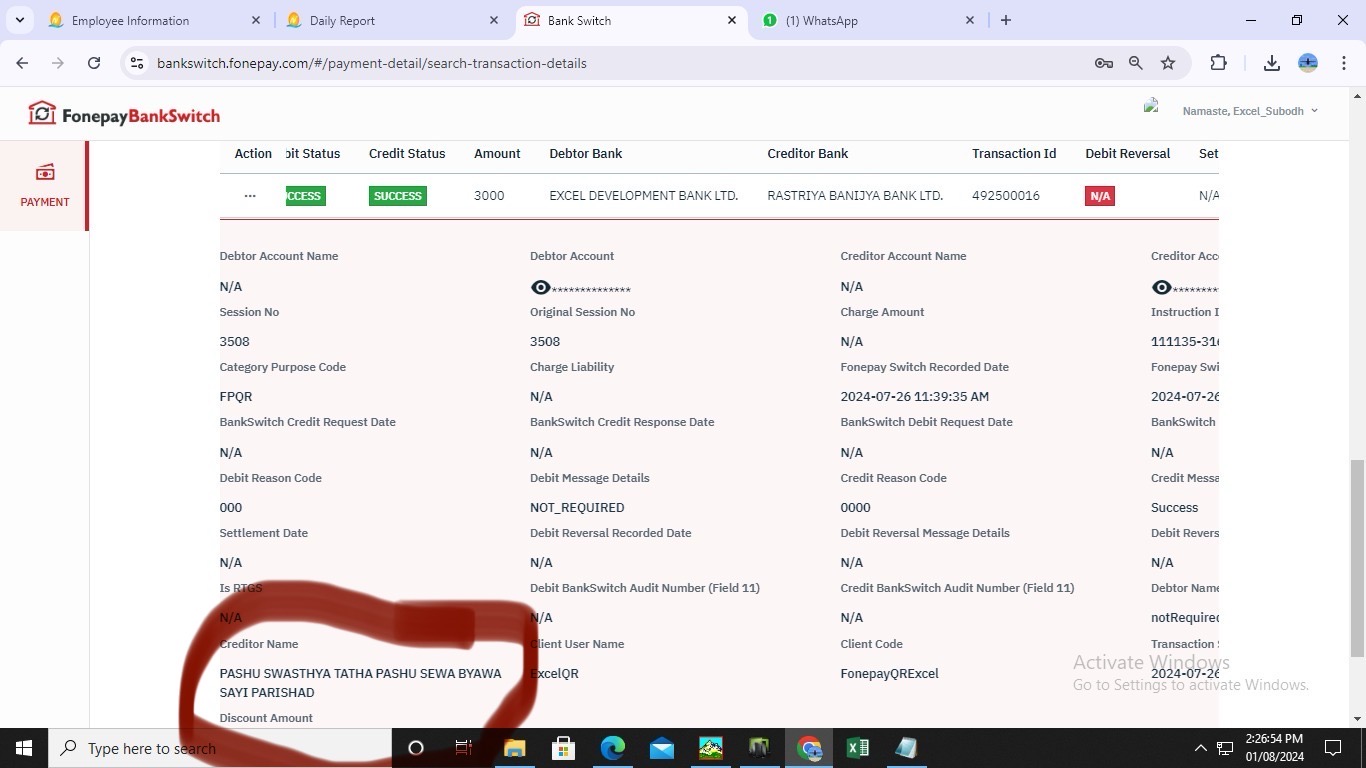
Task: Click the FonepayQRExcel client code value
Action: tap(890, 674)
